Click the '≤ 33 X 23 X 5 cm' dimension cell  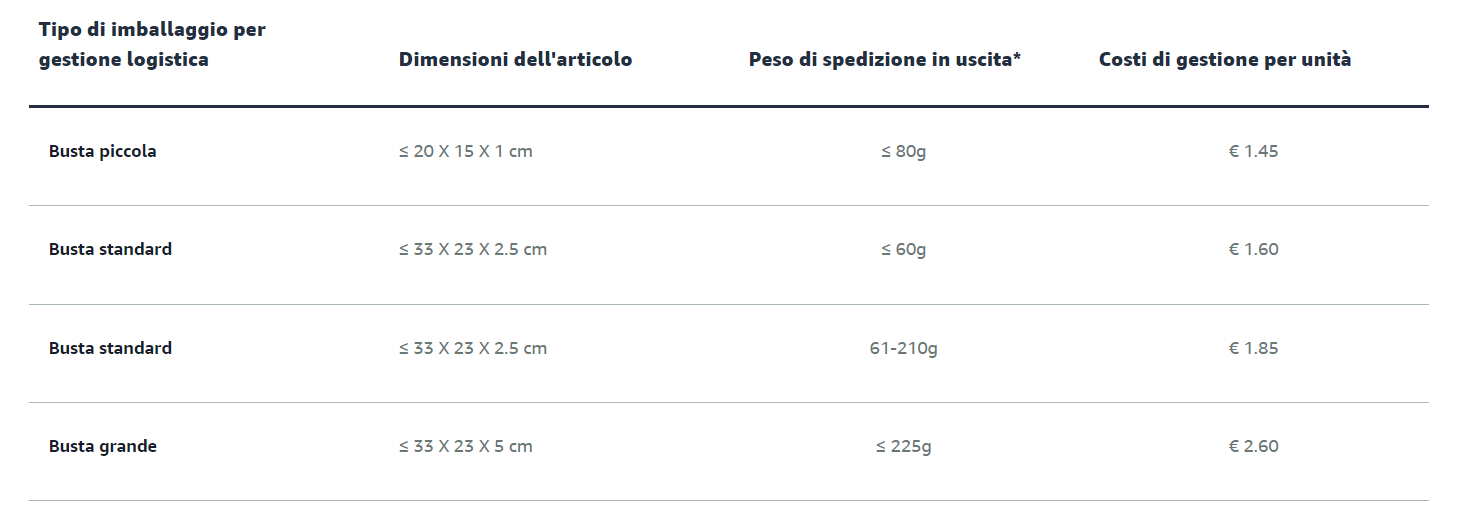466,447
